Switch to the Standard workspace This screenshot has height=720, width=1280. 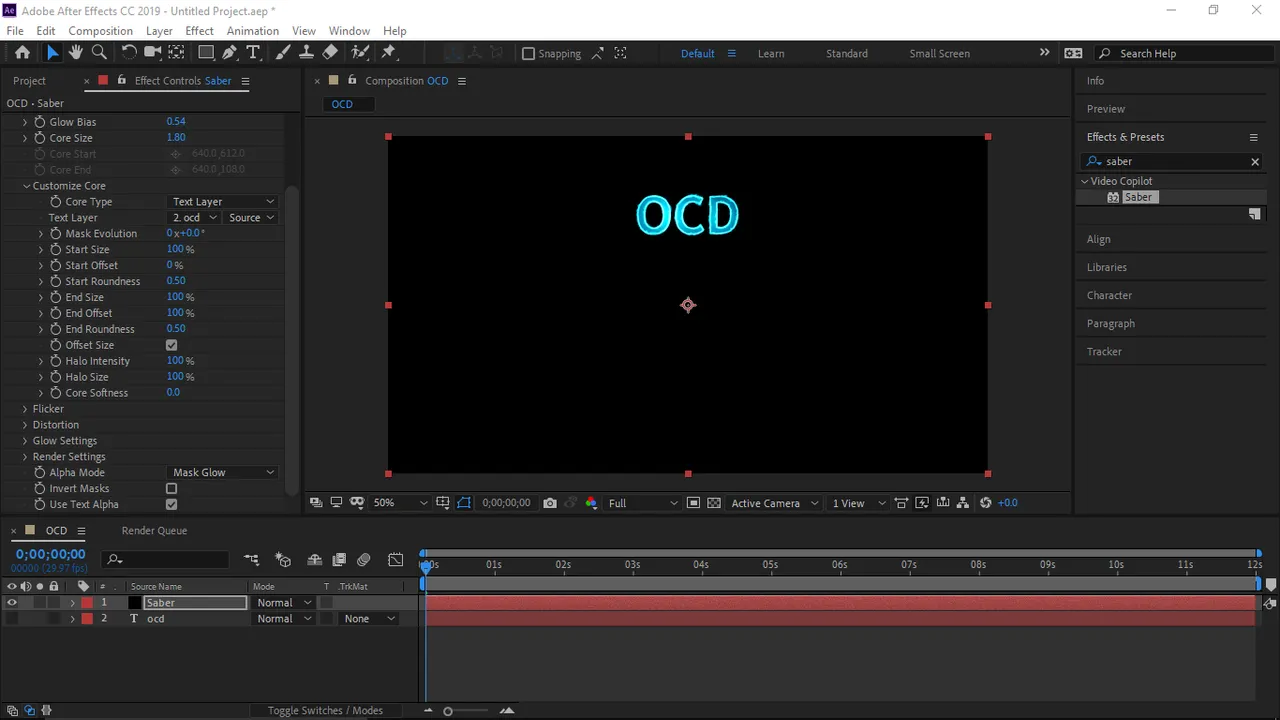(847, 53)
